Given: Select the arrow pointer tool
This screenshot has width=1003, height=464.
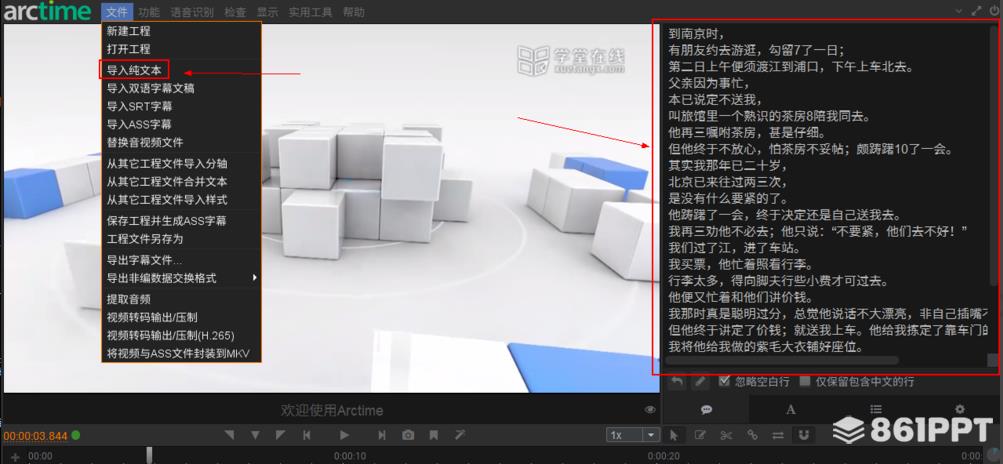Looking at the screenshot, I should pyautogui.click(x=674, y=435).
